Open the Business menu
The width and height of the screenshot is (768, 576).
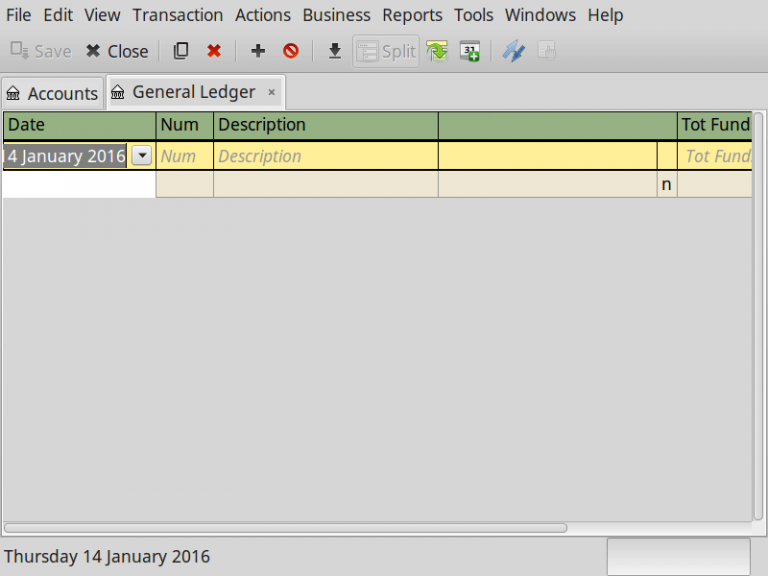(336, 15)
